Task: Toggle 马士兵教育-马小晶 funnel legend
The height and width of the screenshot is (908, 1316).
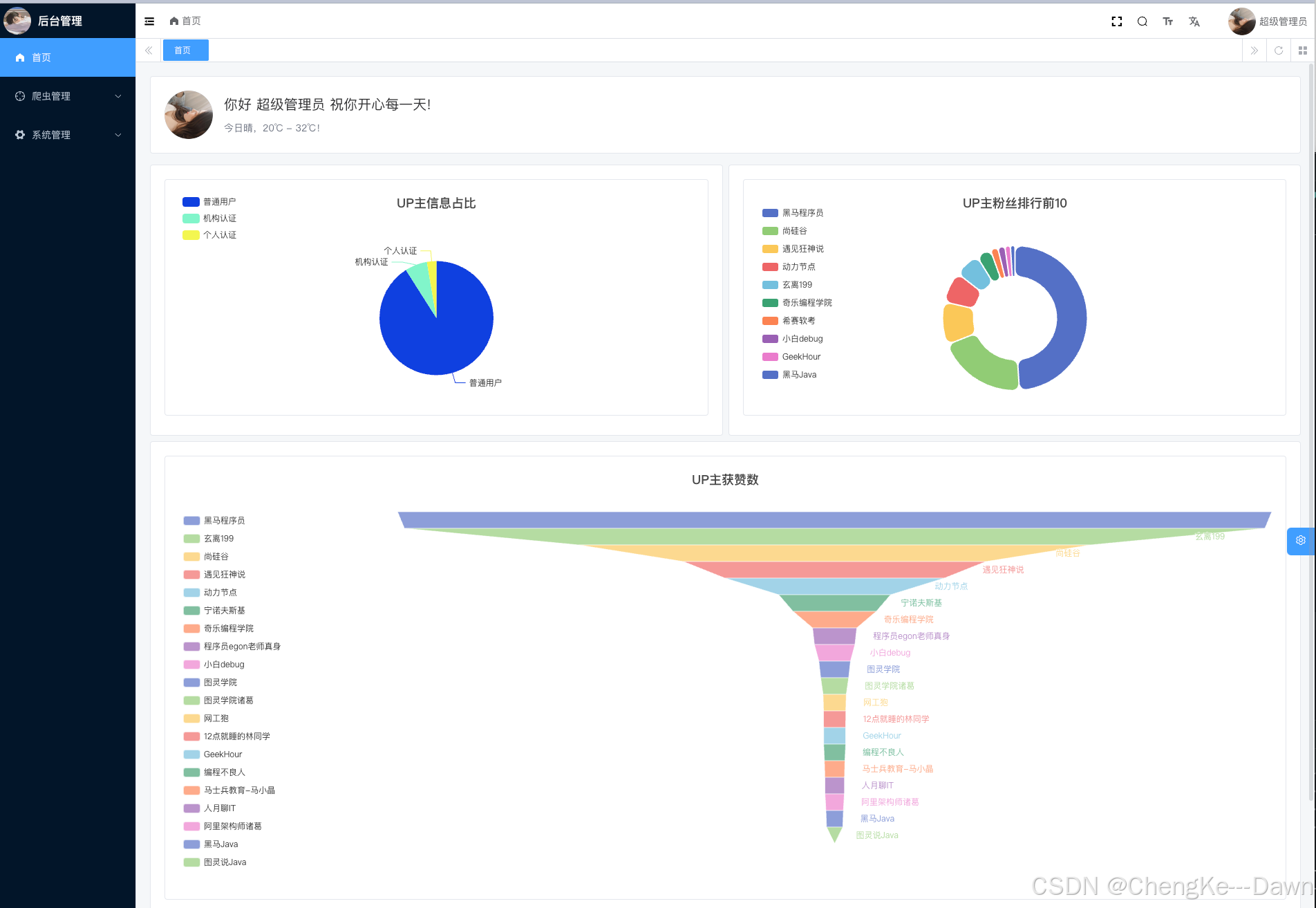Action: (x=229, y=790)
